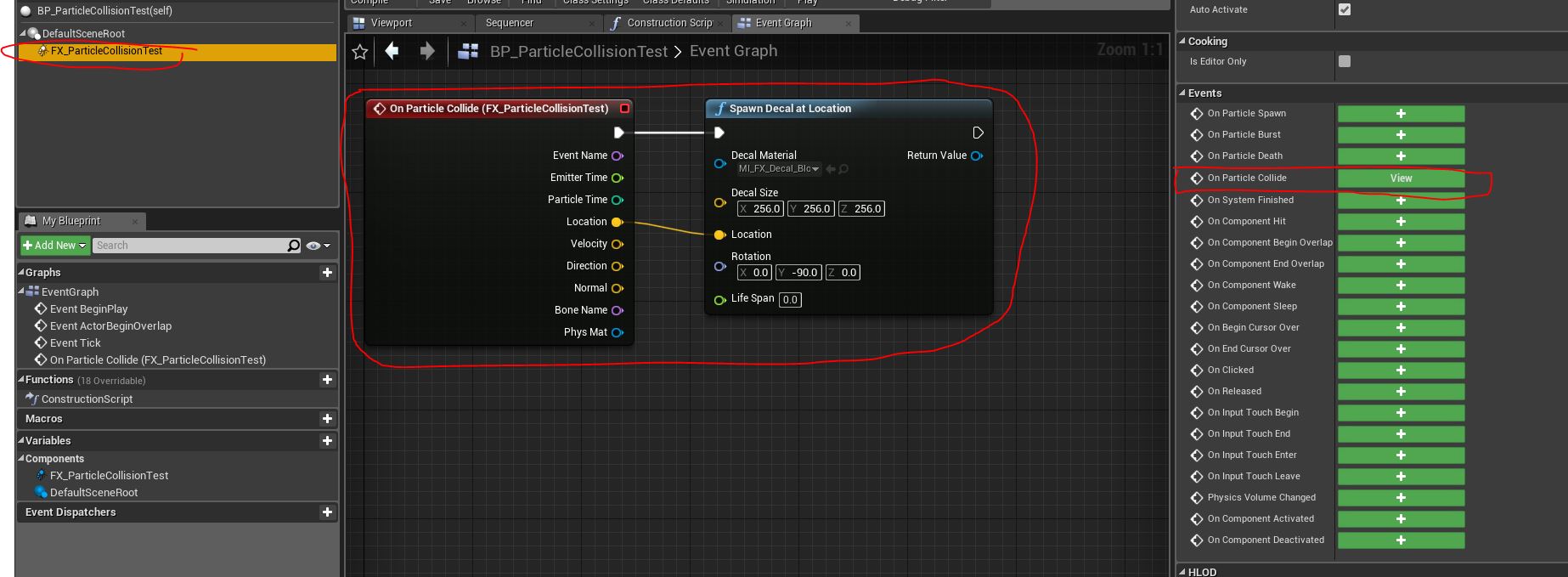Select Event BeginPlay in My Blueprint
Image resolution: width=1568 pixels, height=577 pixels.
click(x=88, y=309)
